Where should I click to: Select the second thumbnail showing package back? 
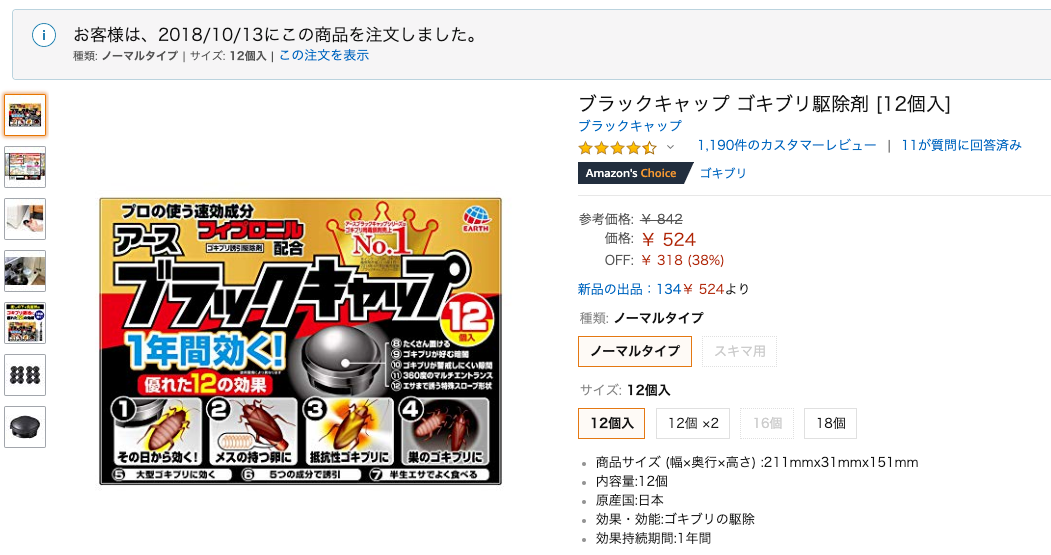[25, 167]
